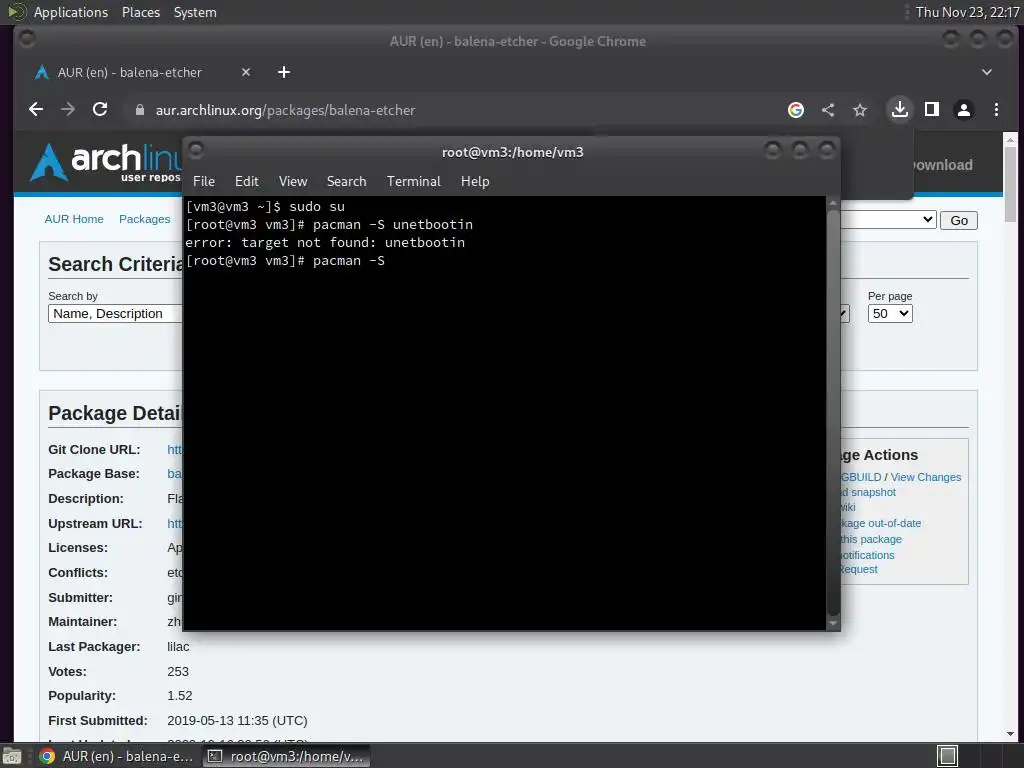Click the Popularity value 1.52
The height and width of the screenshot is (768, 1024).
pos(180,696)
